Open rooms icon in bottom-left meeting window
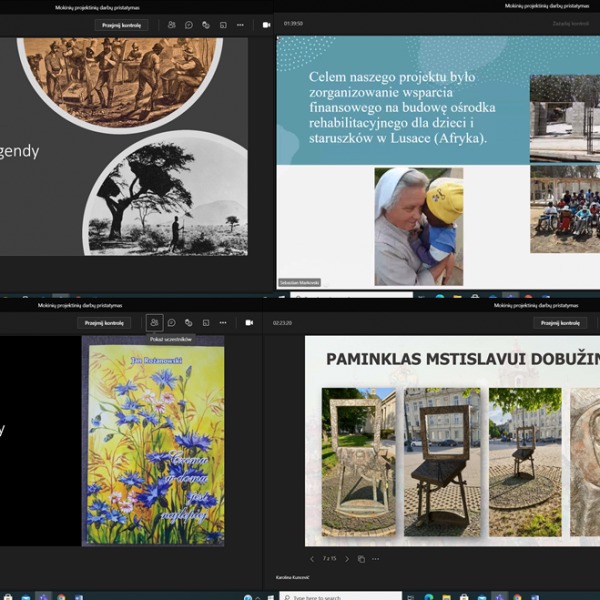Image resolution: width=600 pixels, height=600 pixels. [x=206, y=323]
